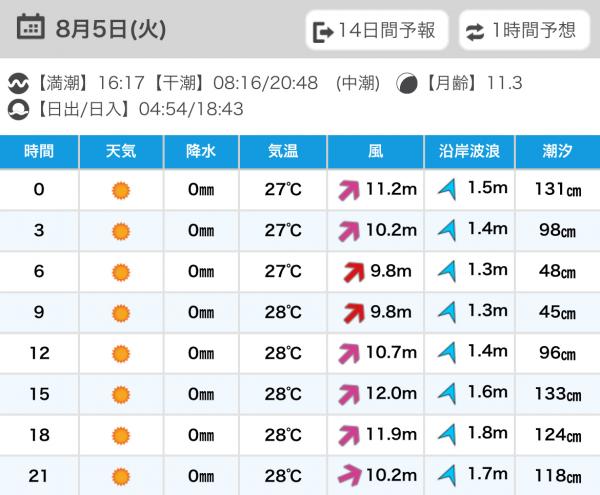
Task: Click the red wind arrow in 6時 row
Action: (354, 272)
